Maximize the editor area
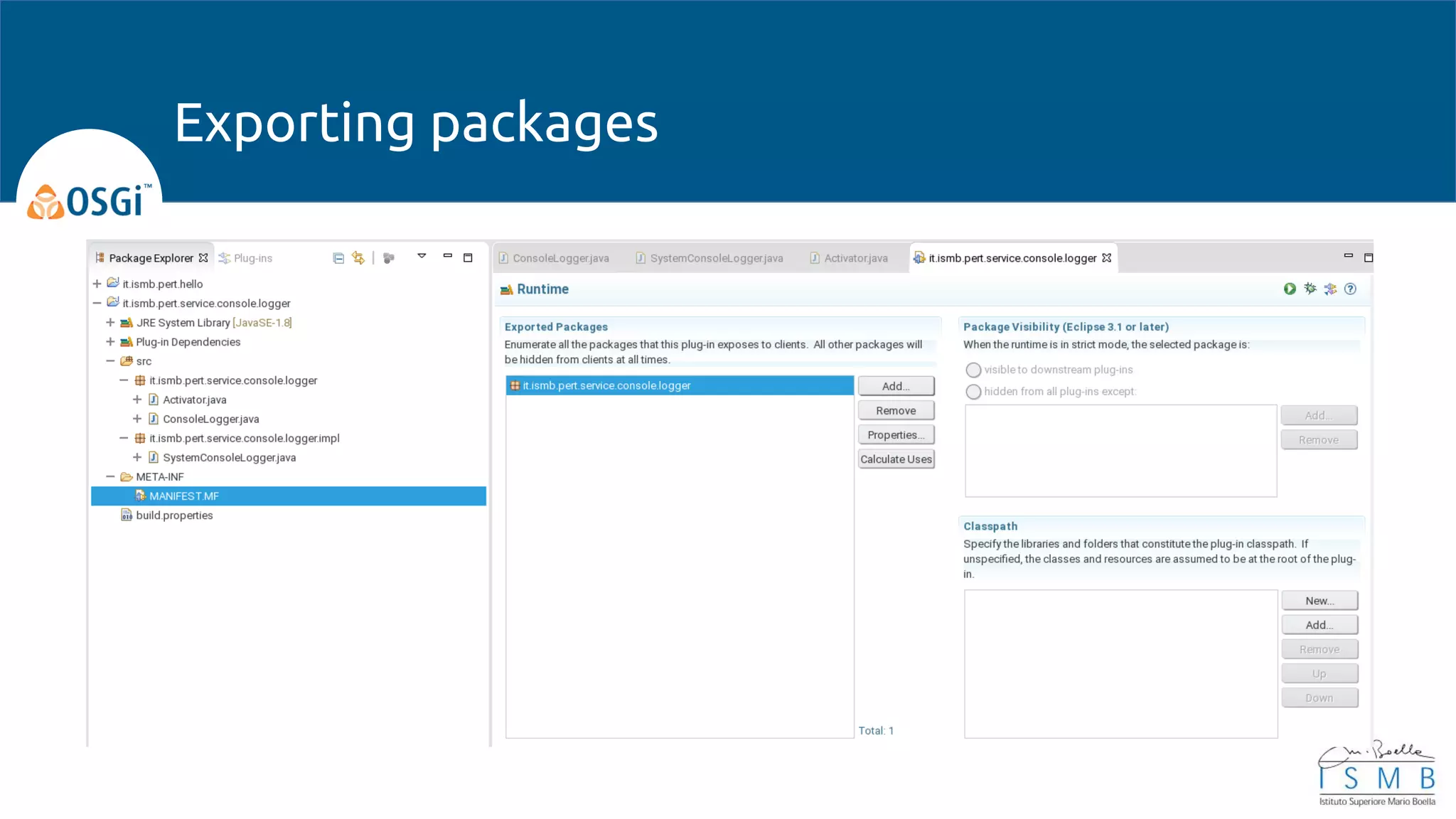Viewport: 1456px width, 819px height. pyautogui.click(x=1369, y=258)
